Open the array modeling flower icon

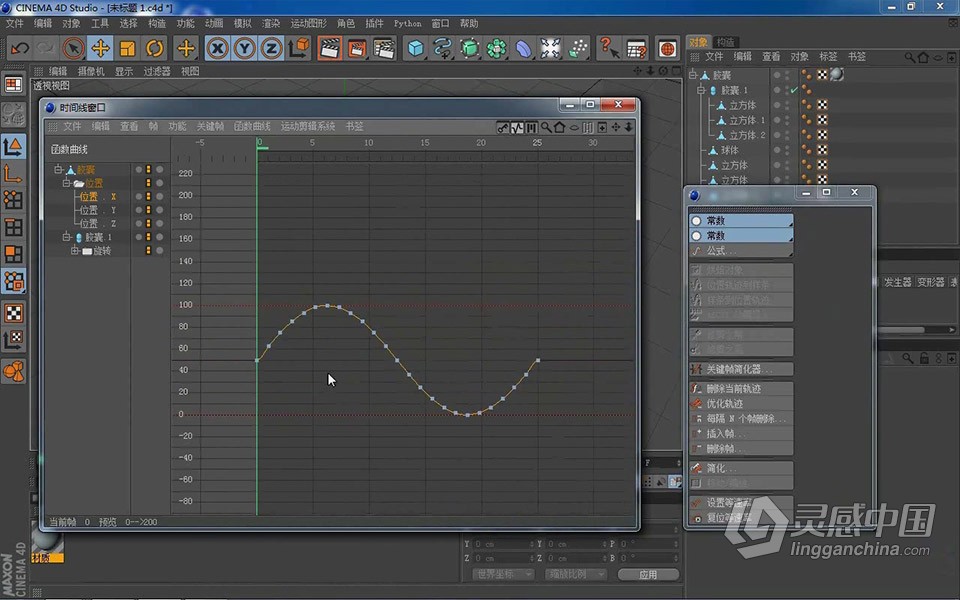[x=497, y=48]
